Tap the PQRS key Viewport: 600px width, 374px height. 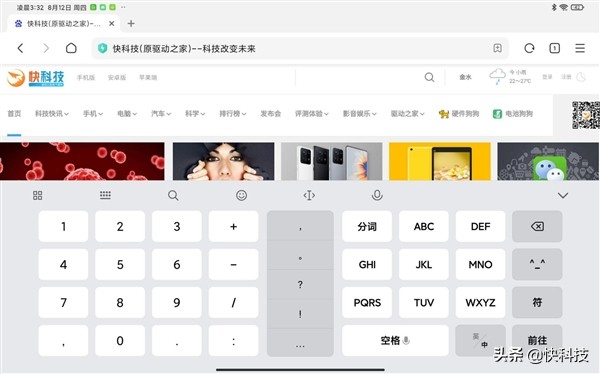[x=367, y=302]
